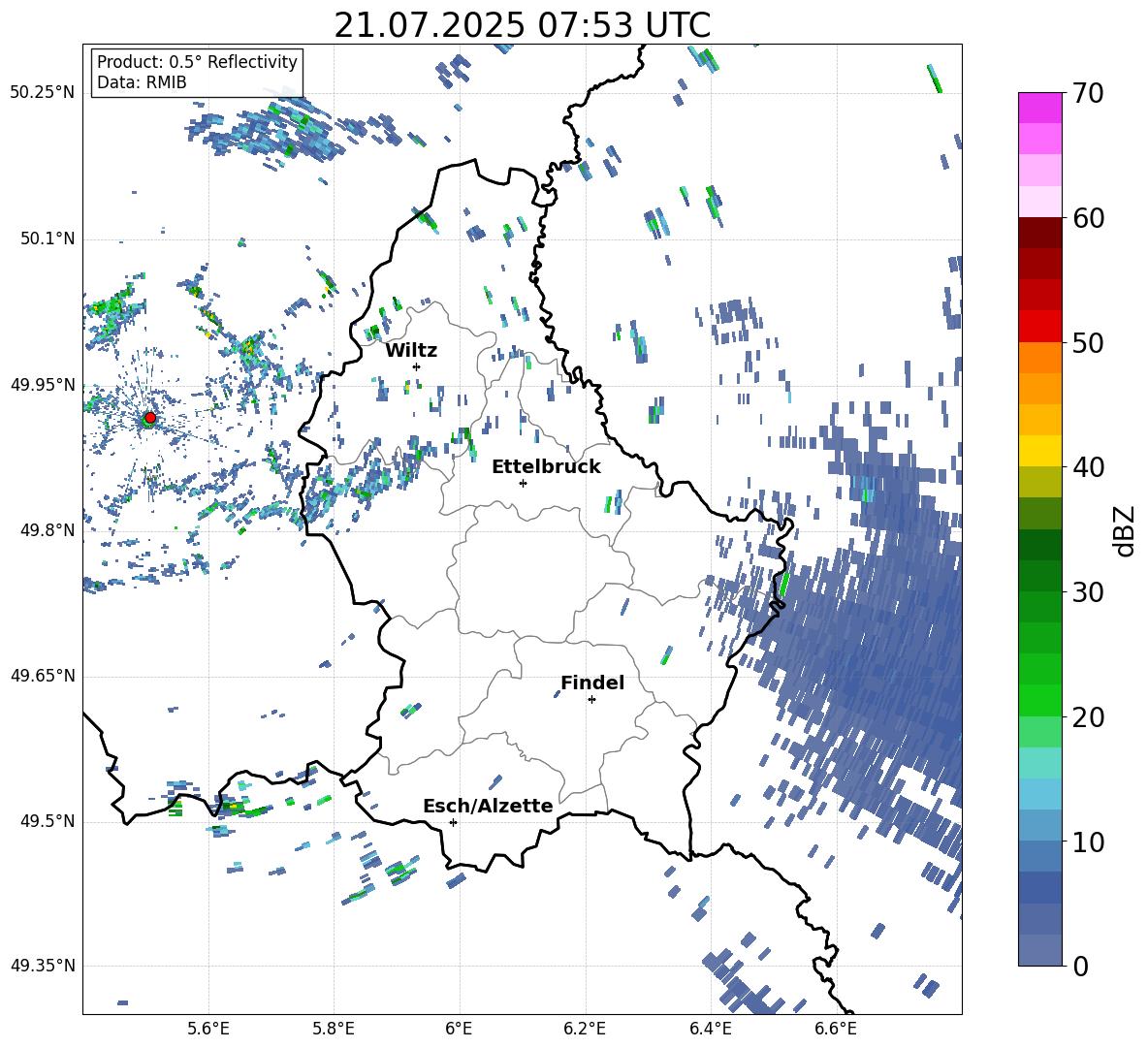Click the colorbar tick label 0
Image resolution: width=1148 pixels, height=1048 pixels.
coord(1080,967)
